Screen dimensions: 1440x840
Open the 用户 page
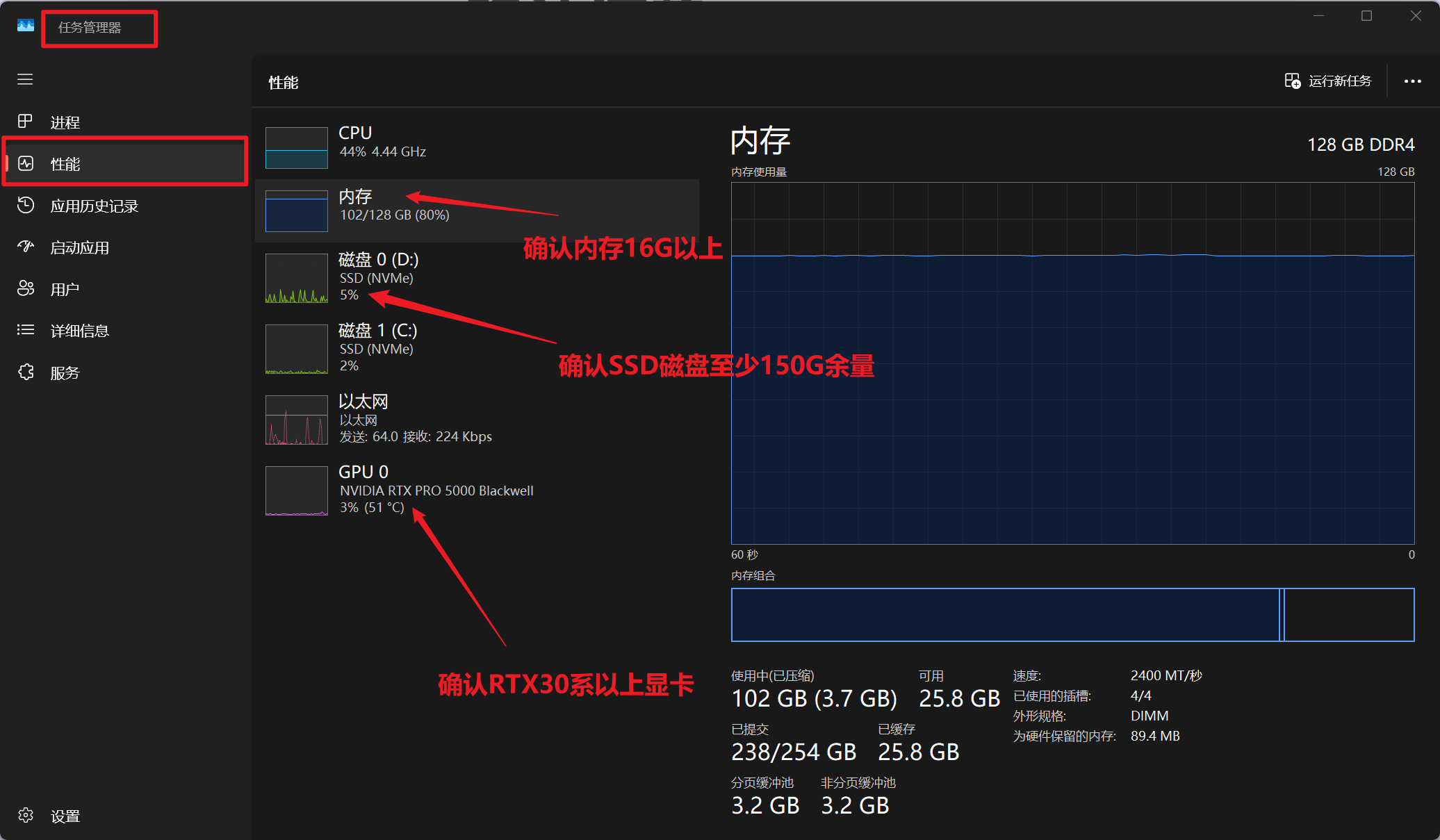[125, 289]
